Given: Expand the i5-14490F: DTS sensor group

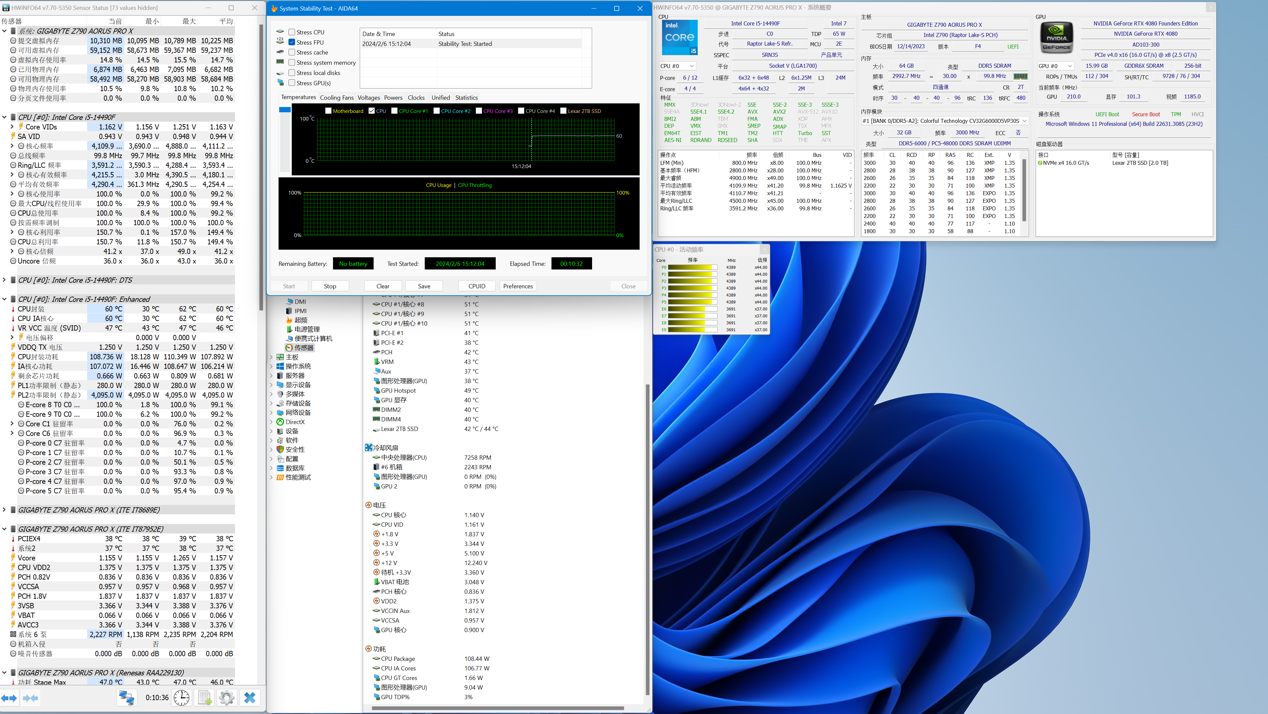Looking at the screenshot, I should pyautogui.click(x=5, y=280).
